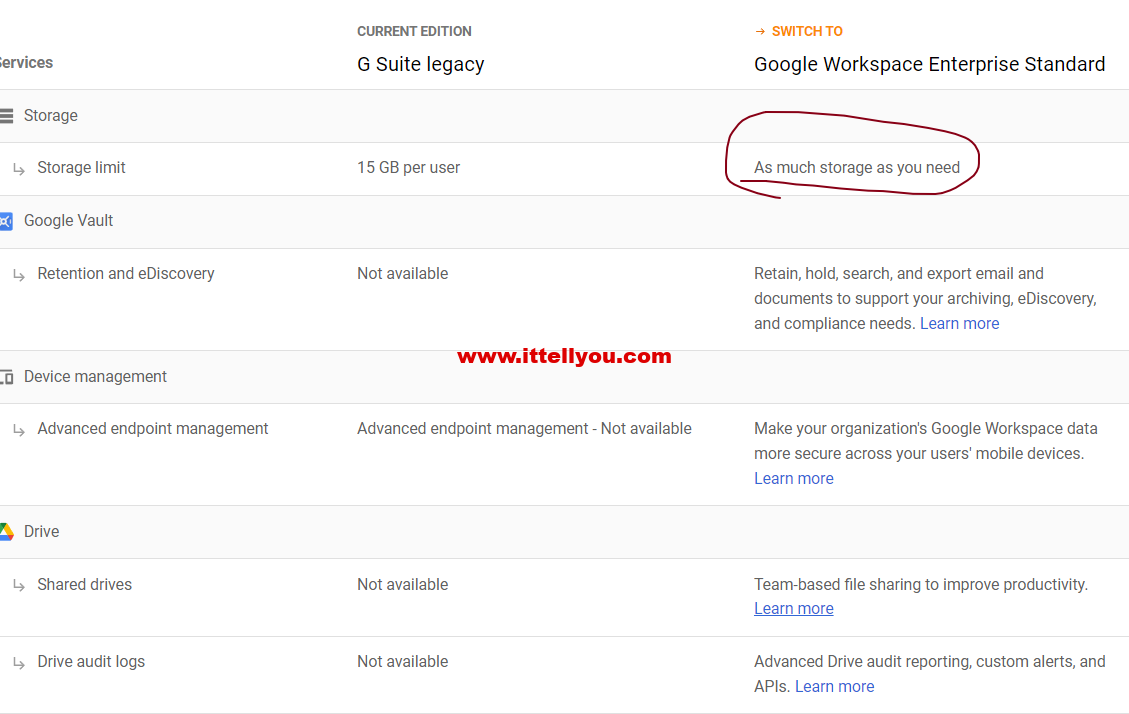The image size is (1129, 714).
Task: Select the CURRENT EDITION header text
Action: pos(414,32)
